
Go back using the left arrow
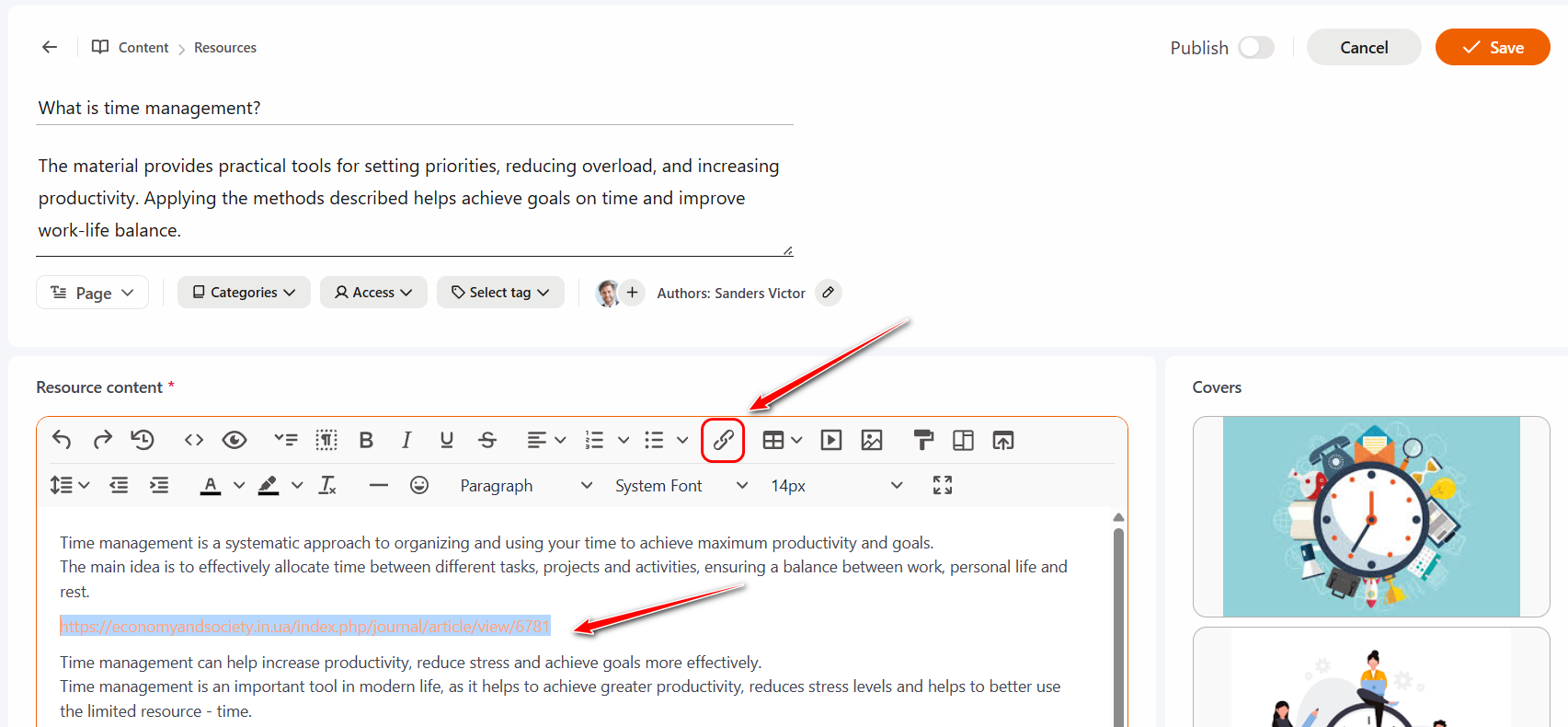[x=50, y=47]
